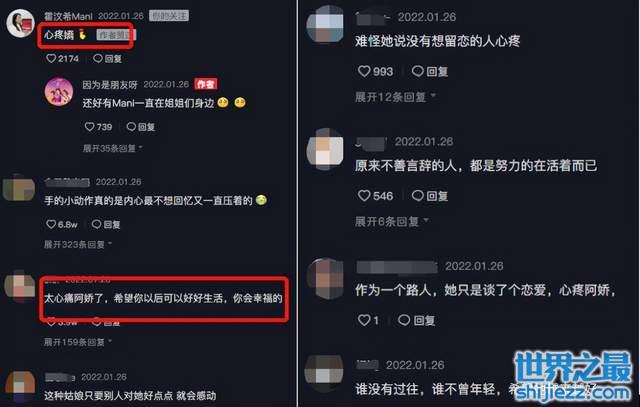Screen dimensions: 640x407
Task: Expand the 12 replies thread
Action: [x=395, y=97]
